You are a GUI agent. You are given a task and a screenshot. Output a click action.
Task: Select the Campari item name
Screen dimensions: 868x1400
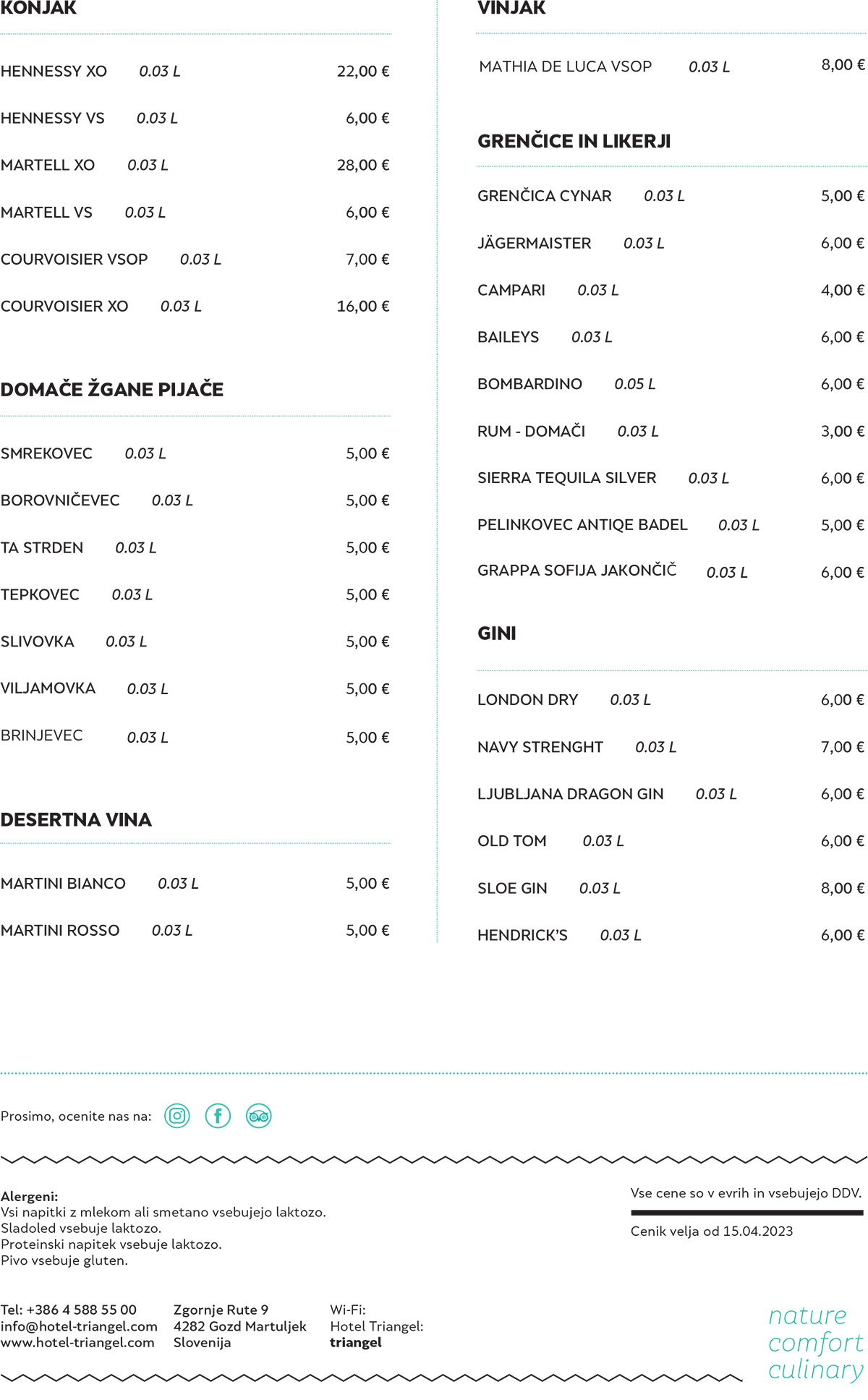511,291
